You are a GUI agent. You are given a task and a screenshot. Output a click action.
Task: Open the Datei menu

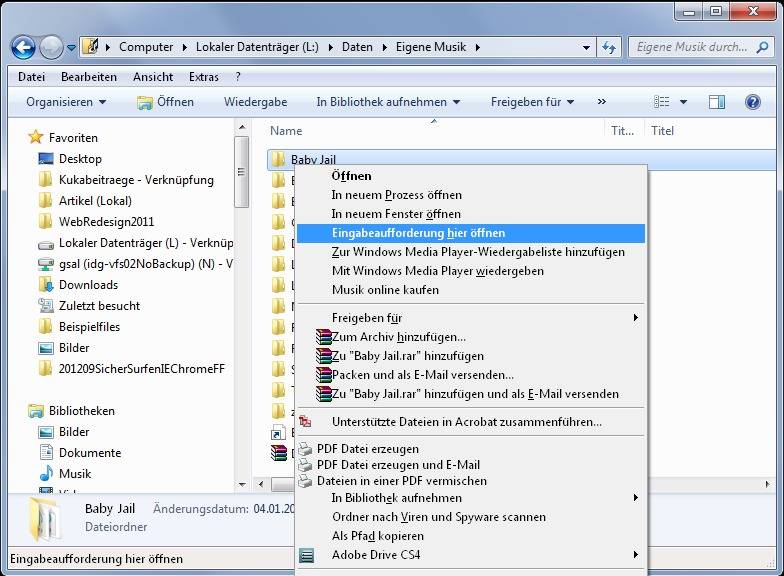click(32, 77)
